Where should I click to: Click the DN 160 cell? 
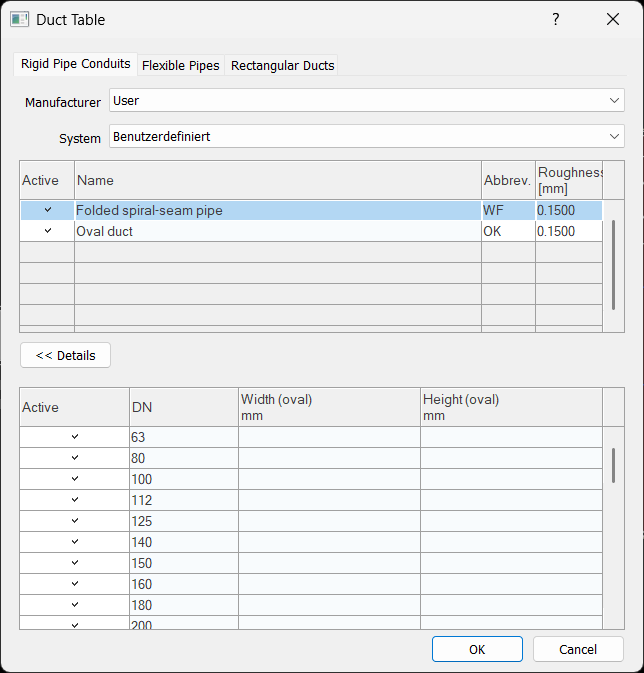[184, 584]
